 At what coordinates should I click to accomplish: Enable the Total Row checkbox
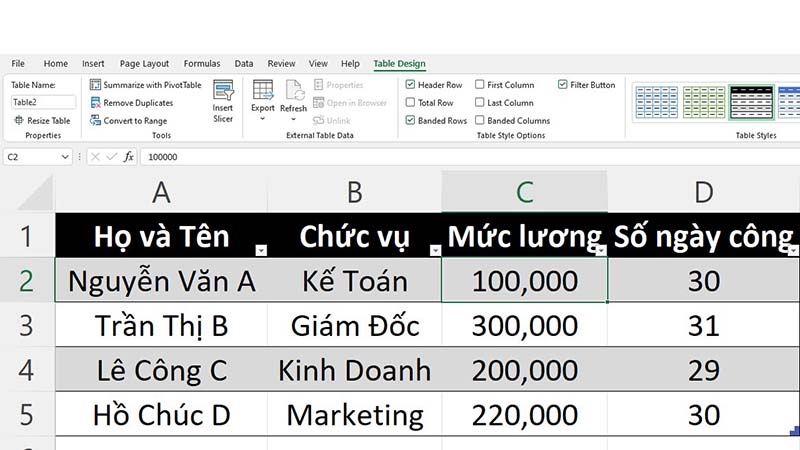coord(410,103)
